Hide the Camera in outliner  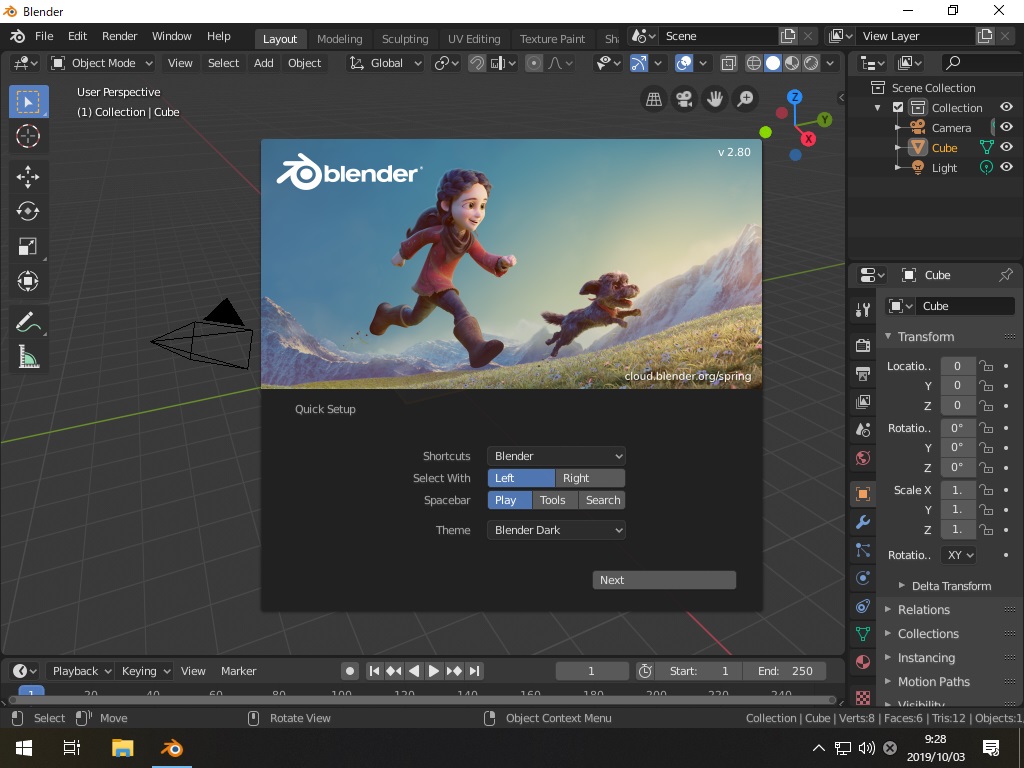coord(1006,127)
